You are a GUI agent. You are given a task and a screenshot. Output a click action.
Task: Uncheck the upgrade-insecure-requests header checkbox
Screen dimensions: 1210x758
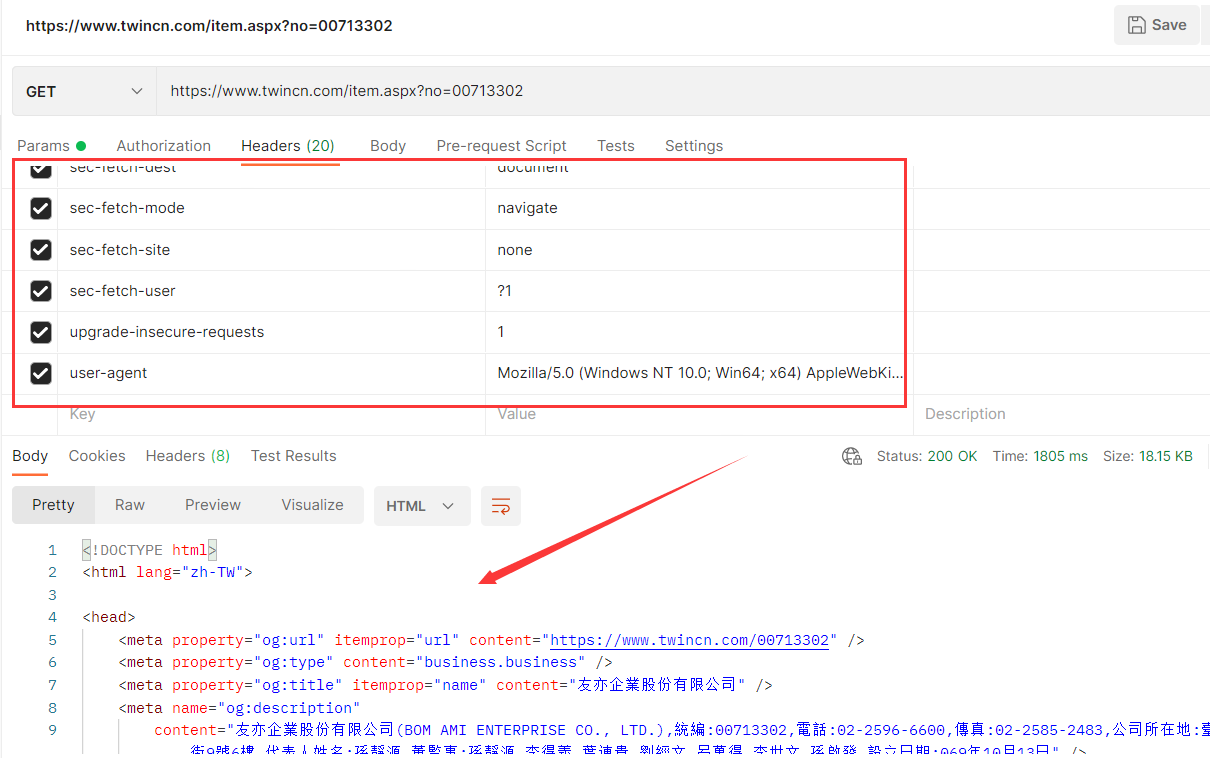point(41,332)
